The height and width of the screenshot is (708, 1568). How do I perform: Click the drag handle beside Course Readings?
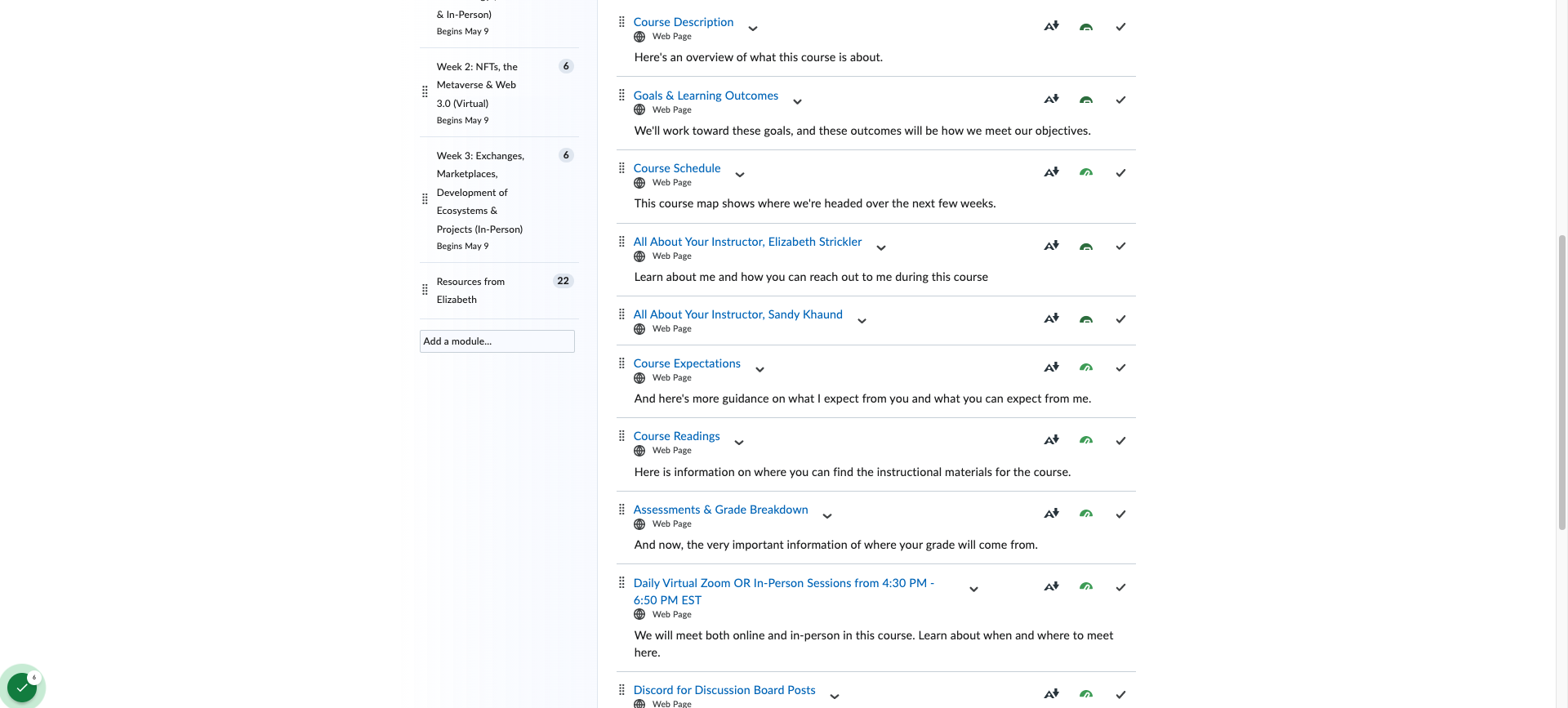(621, 436)
